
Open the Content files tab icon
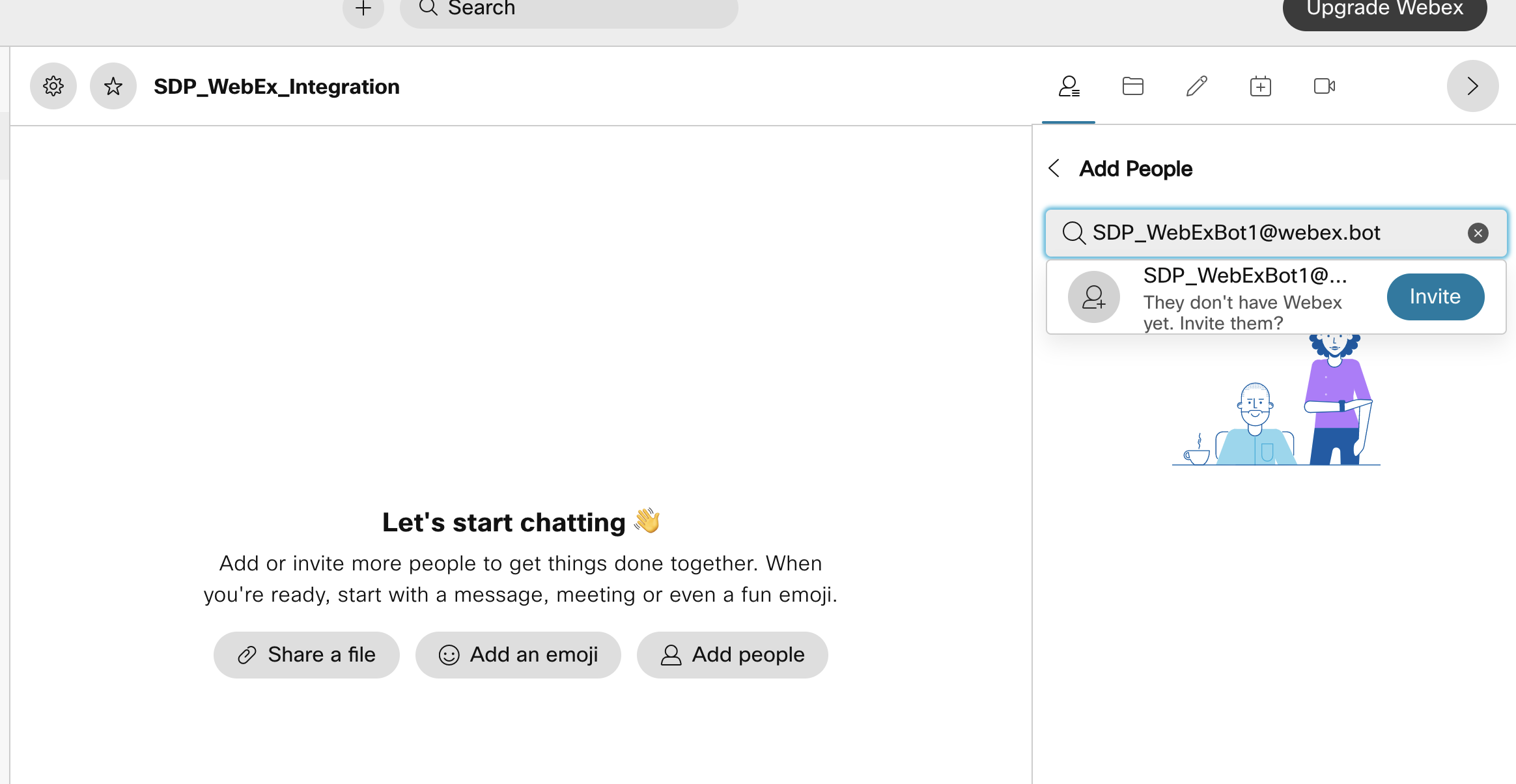(x=1132, y=86)
